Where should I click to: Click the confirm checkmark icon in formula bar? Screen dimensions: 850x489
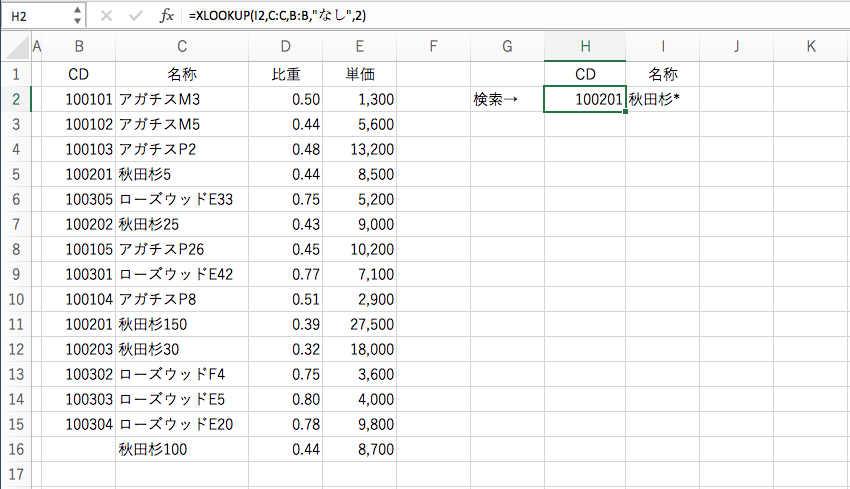[x=135, y=16]
